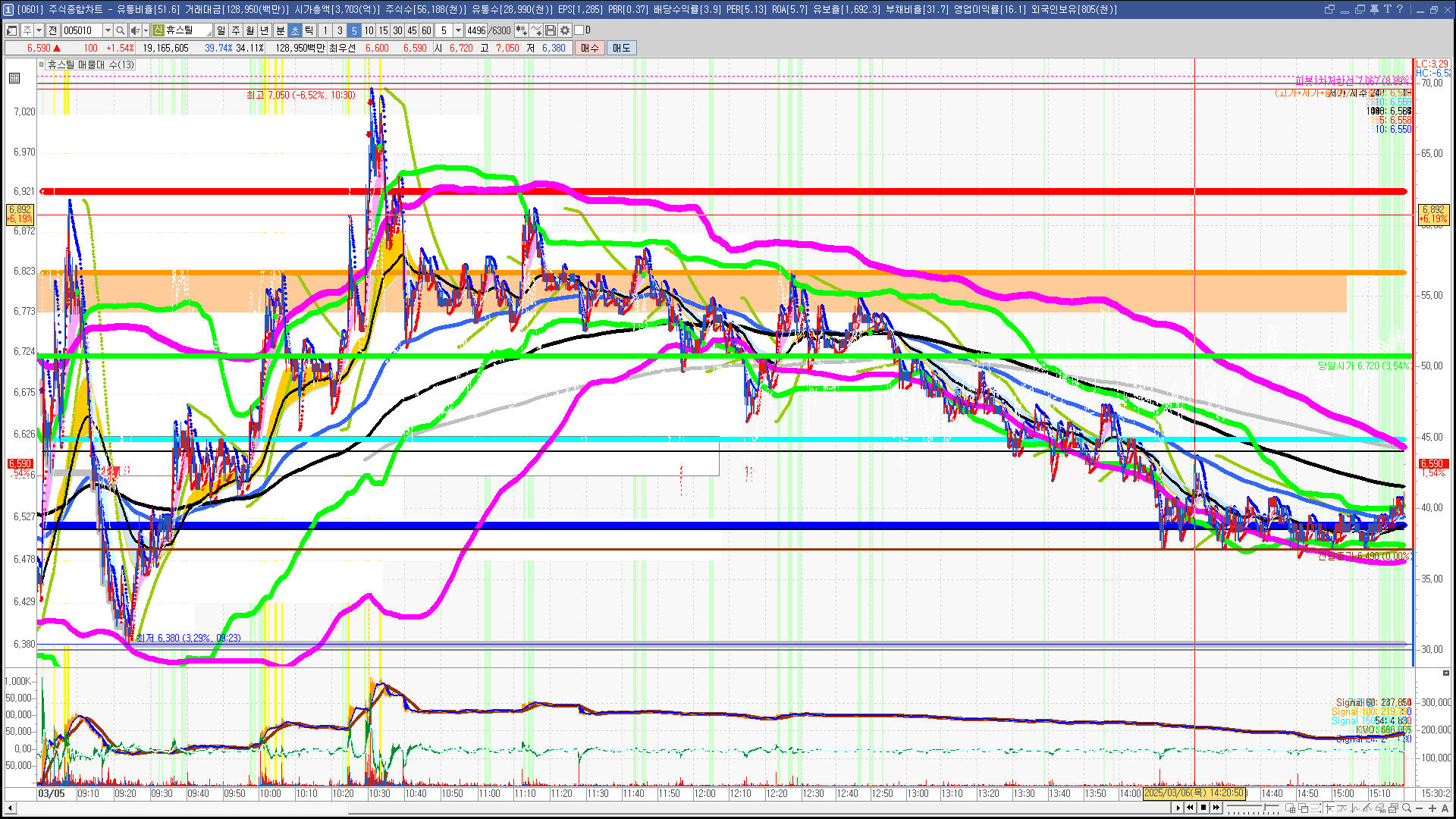Click the stock search magnifier icon
1456x819 pixels.
pyautogui.click(x=120, y=30)
